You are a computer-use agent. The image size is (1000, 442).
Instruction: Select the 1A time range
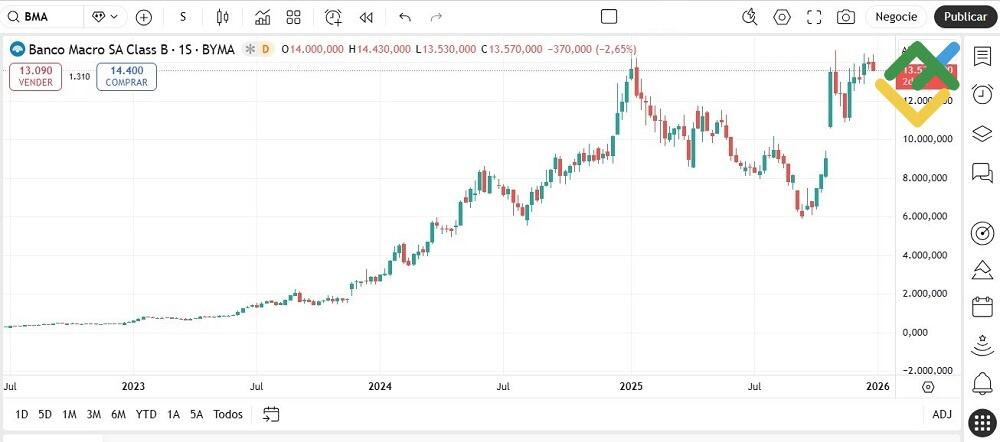(x=173, y=415)
